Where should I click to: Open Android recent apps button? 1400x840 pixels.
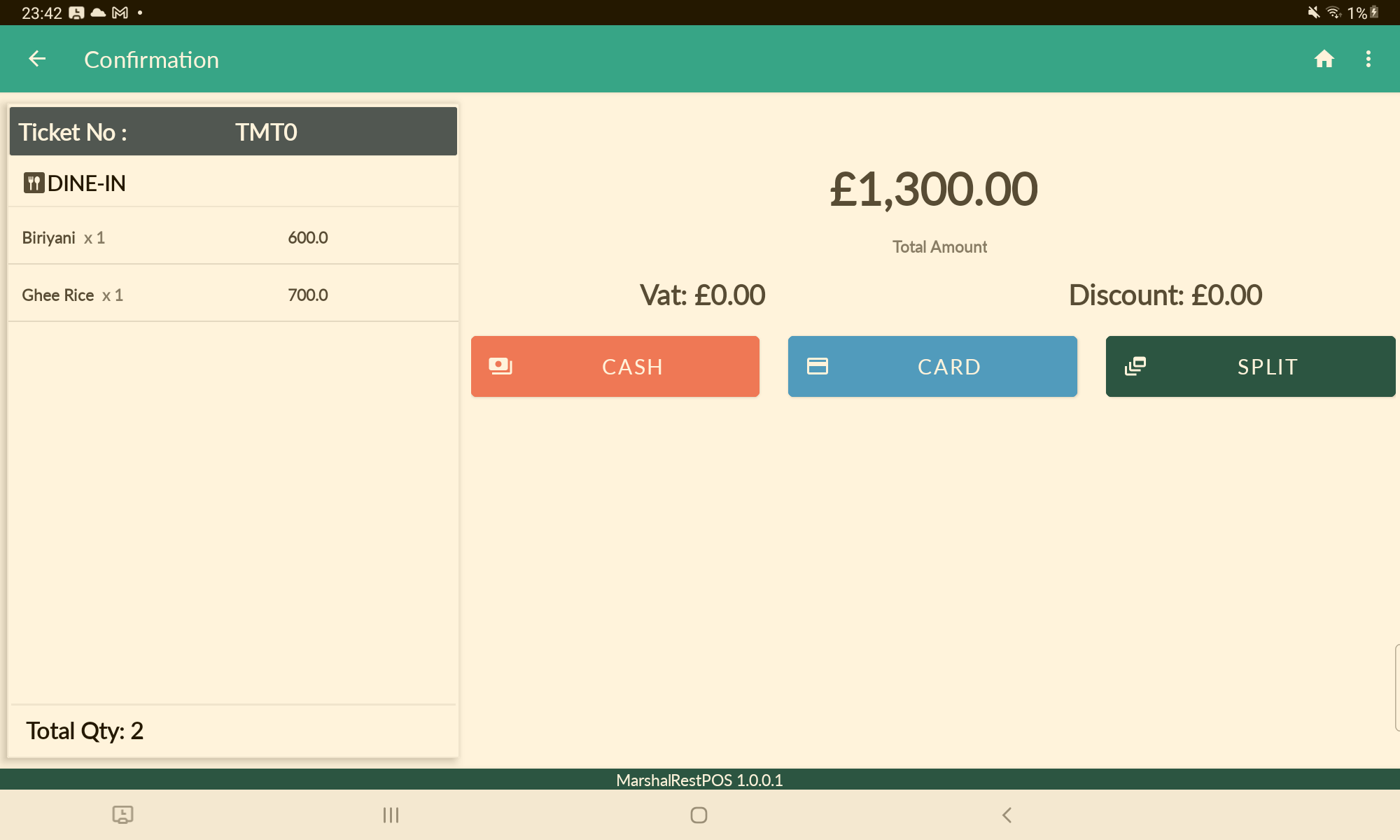coord(391,815)
